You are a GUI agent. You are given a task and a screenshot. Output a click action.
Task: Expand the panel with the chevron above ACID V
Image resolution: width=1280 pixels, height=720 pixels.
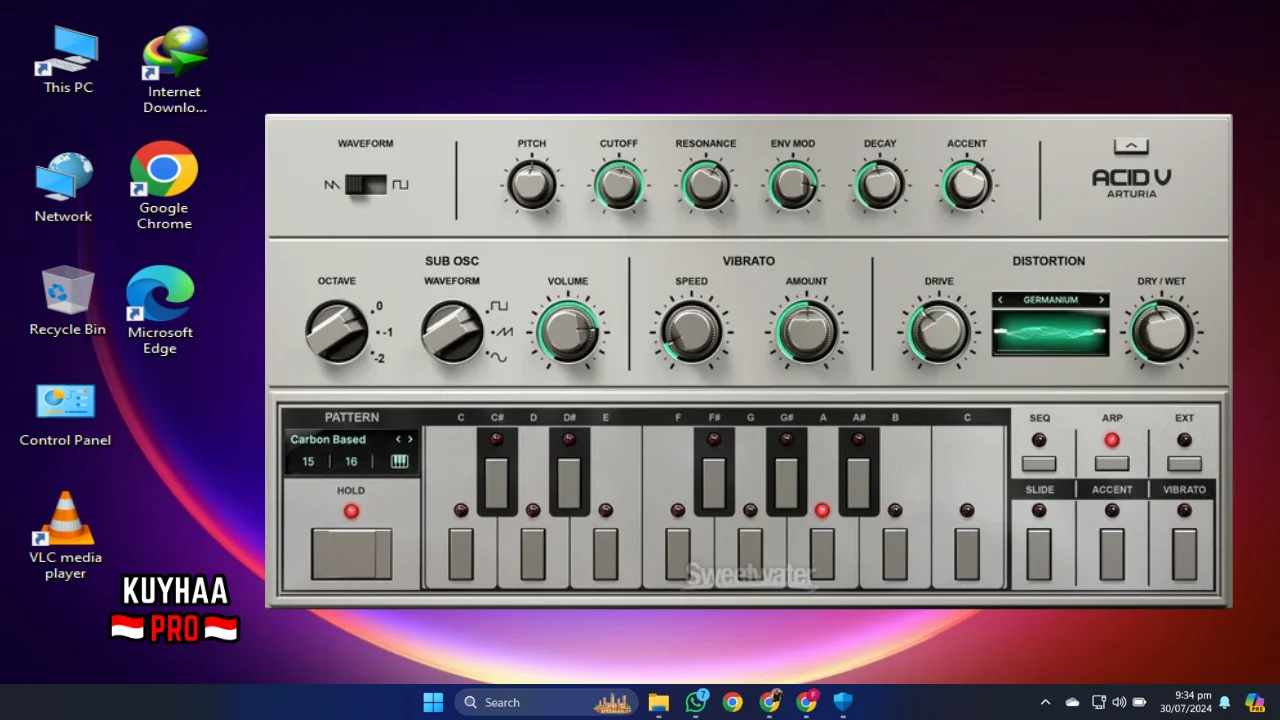(1131, 147)
